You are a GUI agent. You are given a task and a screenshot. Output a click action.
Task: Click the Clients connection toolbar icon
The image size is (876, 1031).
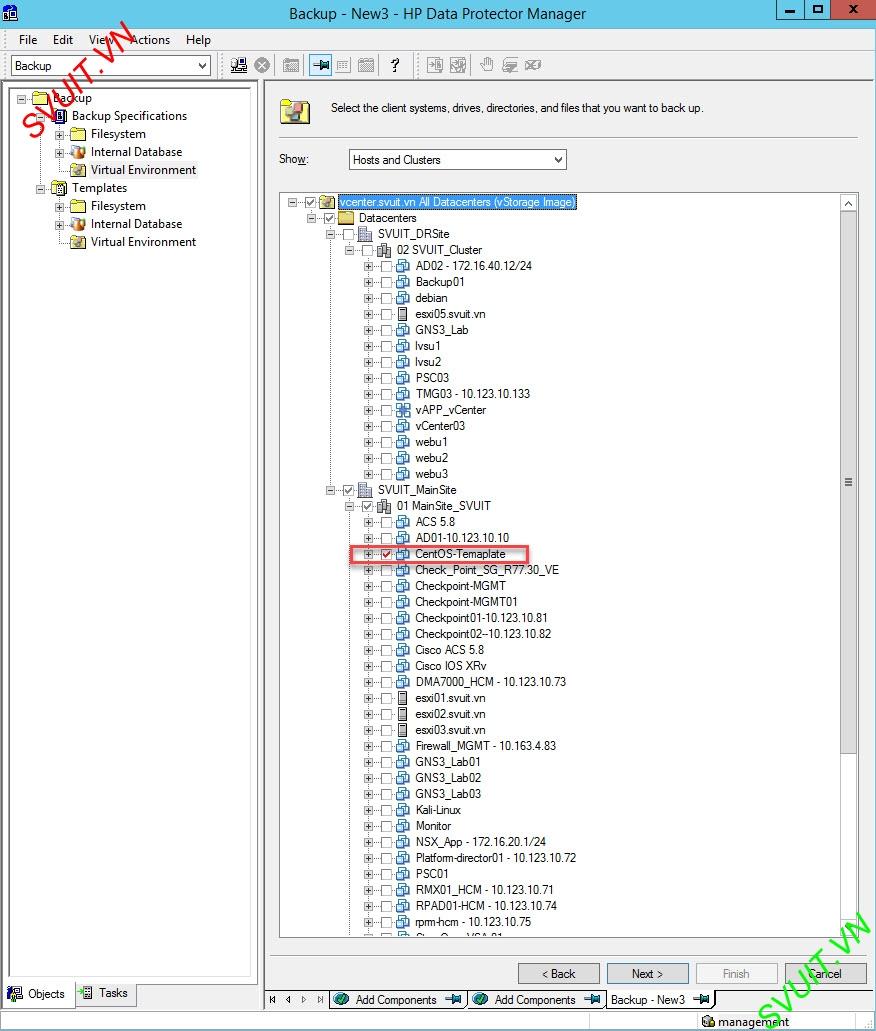(239, 65)
